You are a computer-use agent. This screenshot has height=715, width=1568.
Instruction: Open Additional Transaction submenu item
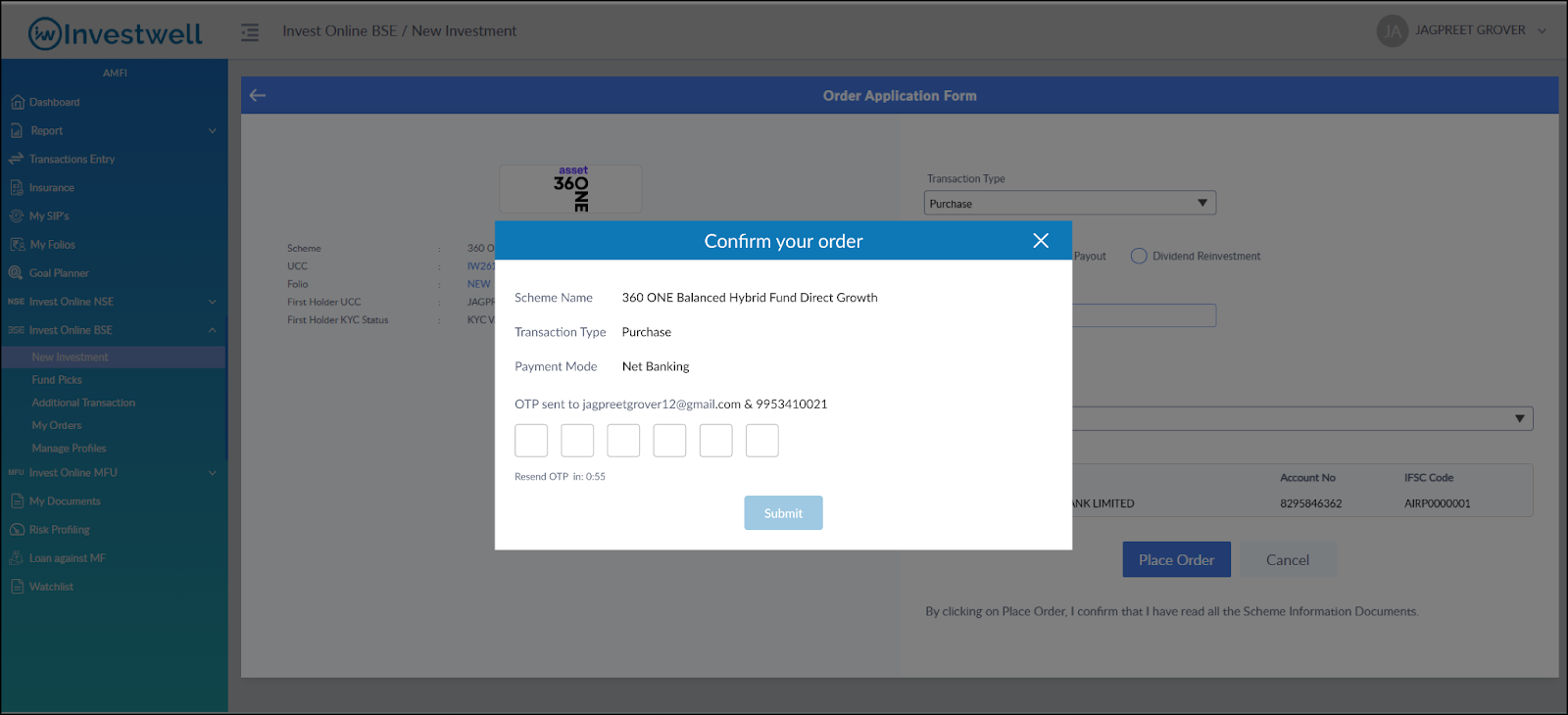[83, 403]
